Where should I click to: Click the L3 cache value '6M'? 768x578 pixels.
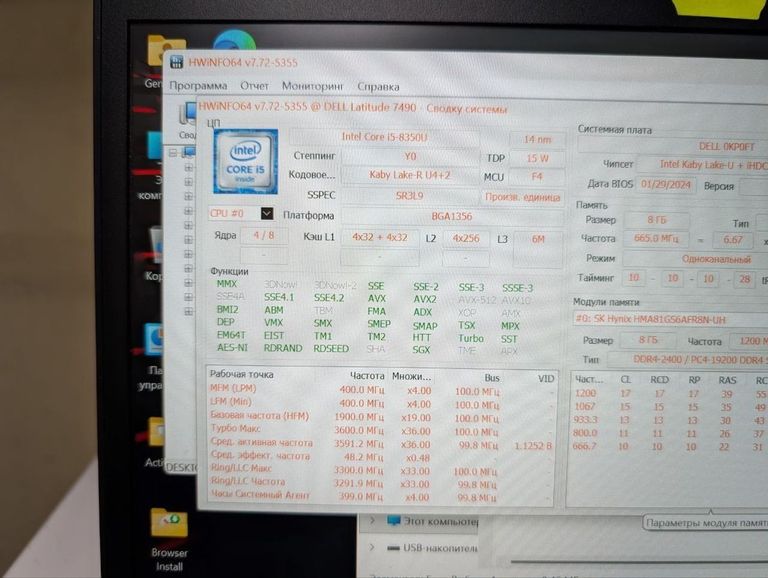pos(538,239)
